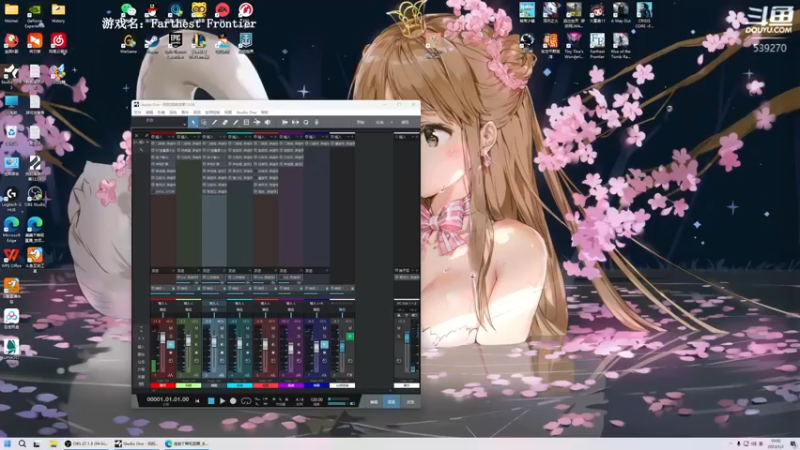Toggle the Loop button in transport
The width and height of the screenshot is (800, 450).
click(x=246, y=401)
